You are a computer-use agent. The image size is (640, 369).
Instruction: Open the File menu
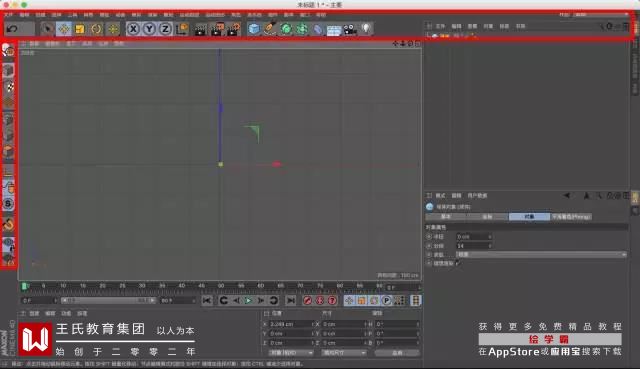tap(8, 15)
